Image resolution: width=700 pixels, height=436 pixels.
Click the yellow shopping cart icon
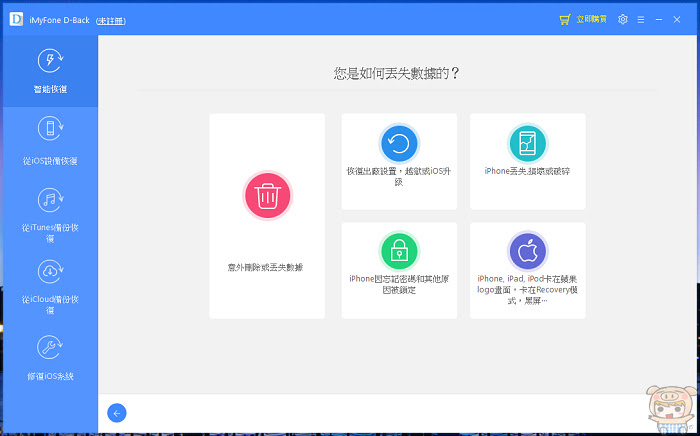pyautogui.click(x=565, y=20)
